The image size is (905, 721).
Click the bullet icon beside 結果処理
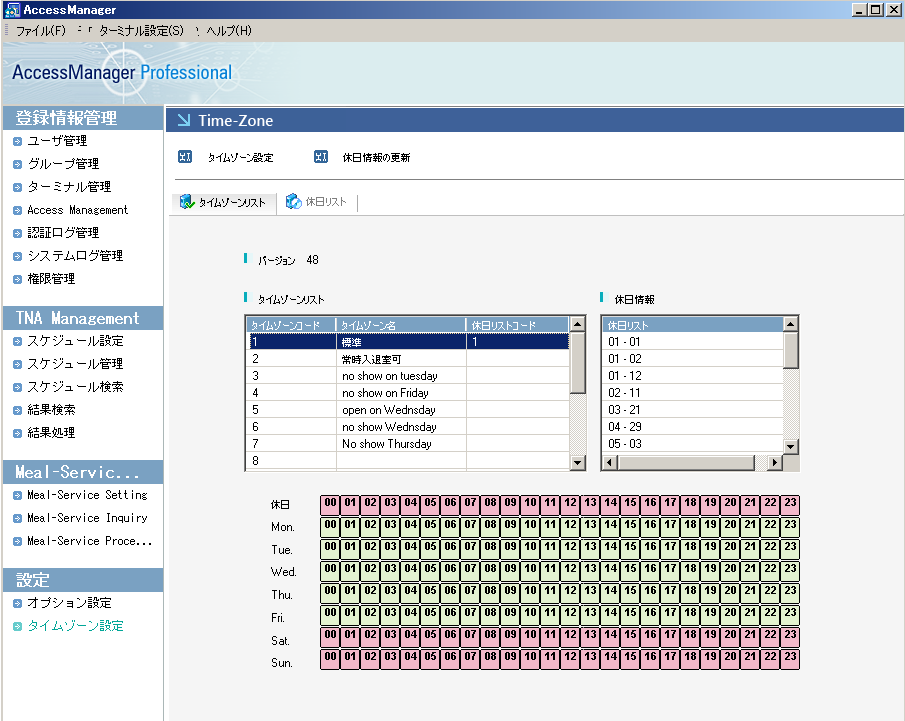tap(17, 434)
